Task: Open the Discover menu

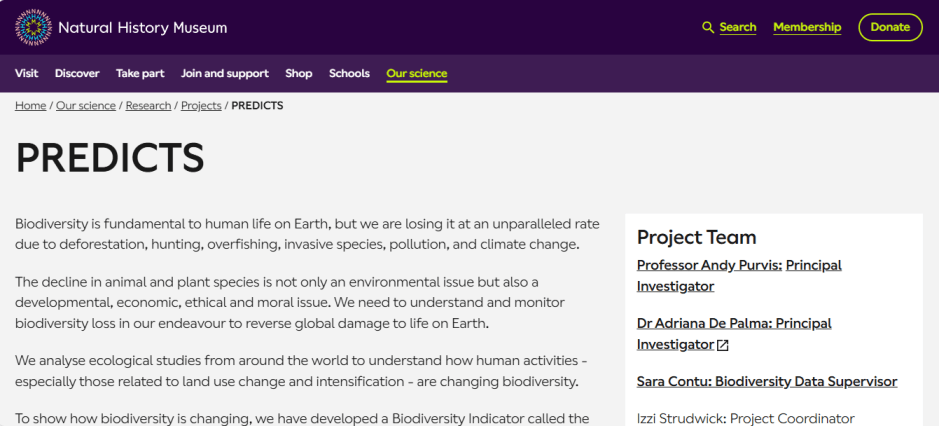Action: click(77, 73)
